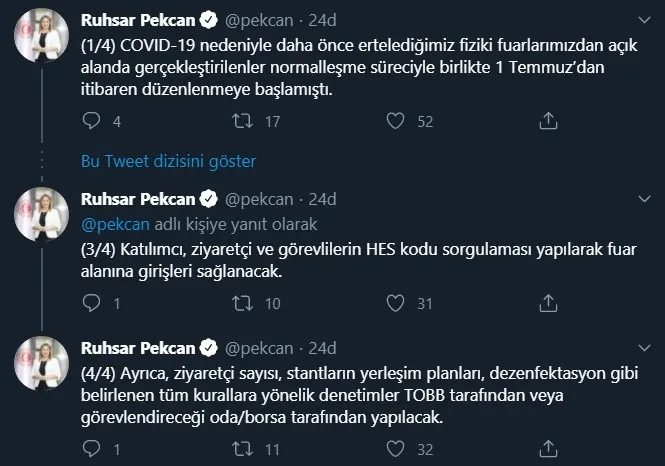The width and height of the screenshot is (665, 466).
Task: Retweet the (4/4) TOBB tweet
Action: pyautogui.click(x=242, y=449)
